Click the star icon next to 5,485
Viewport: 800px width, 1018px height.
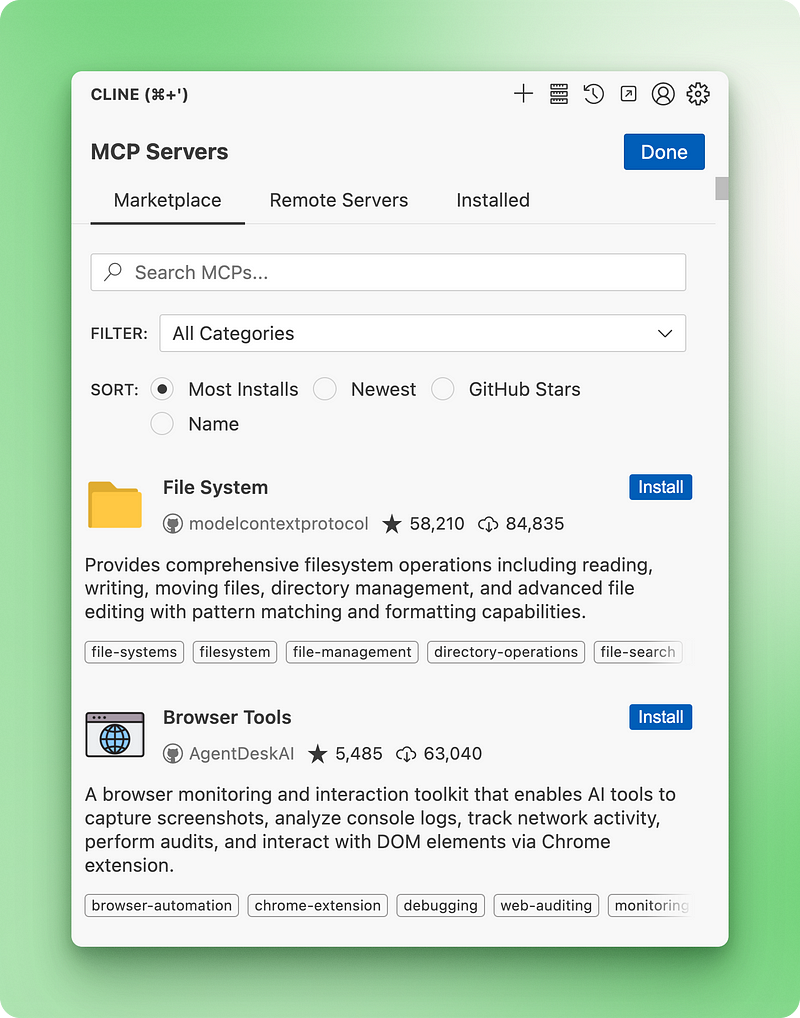coord(318,753)
